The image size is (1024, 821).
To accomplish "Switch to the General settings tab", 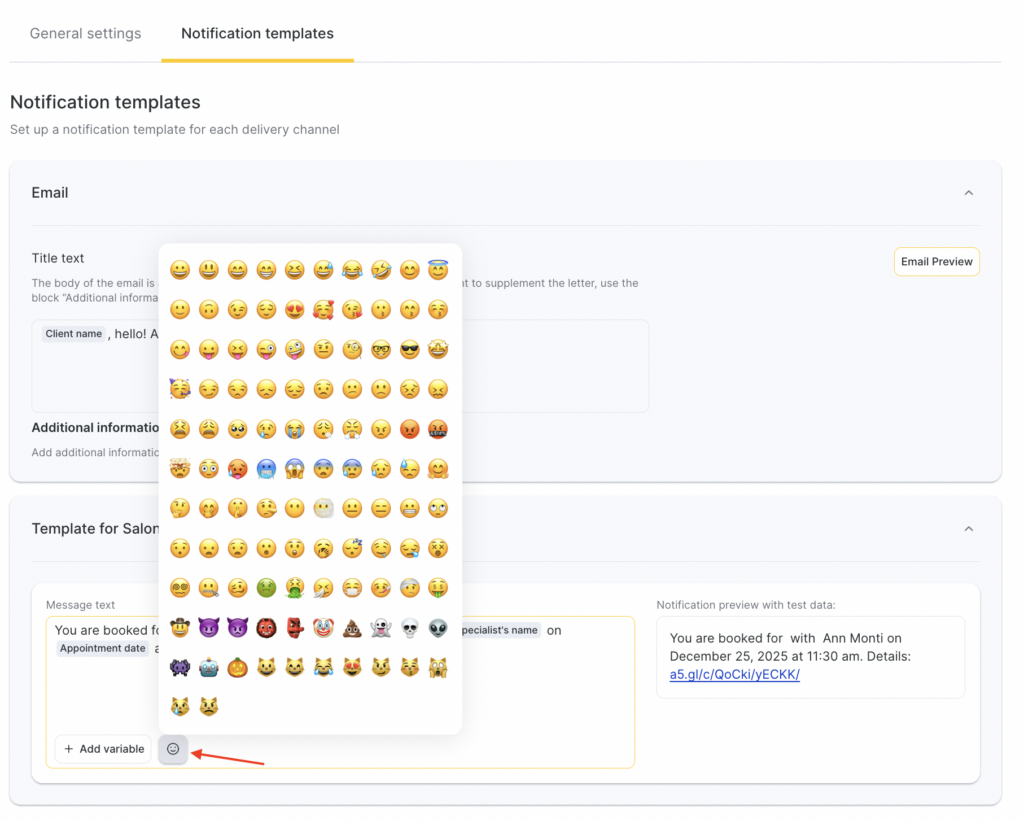I will [x=86, y=33].
